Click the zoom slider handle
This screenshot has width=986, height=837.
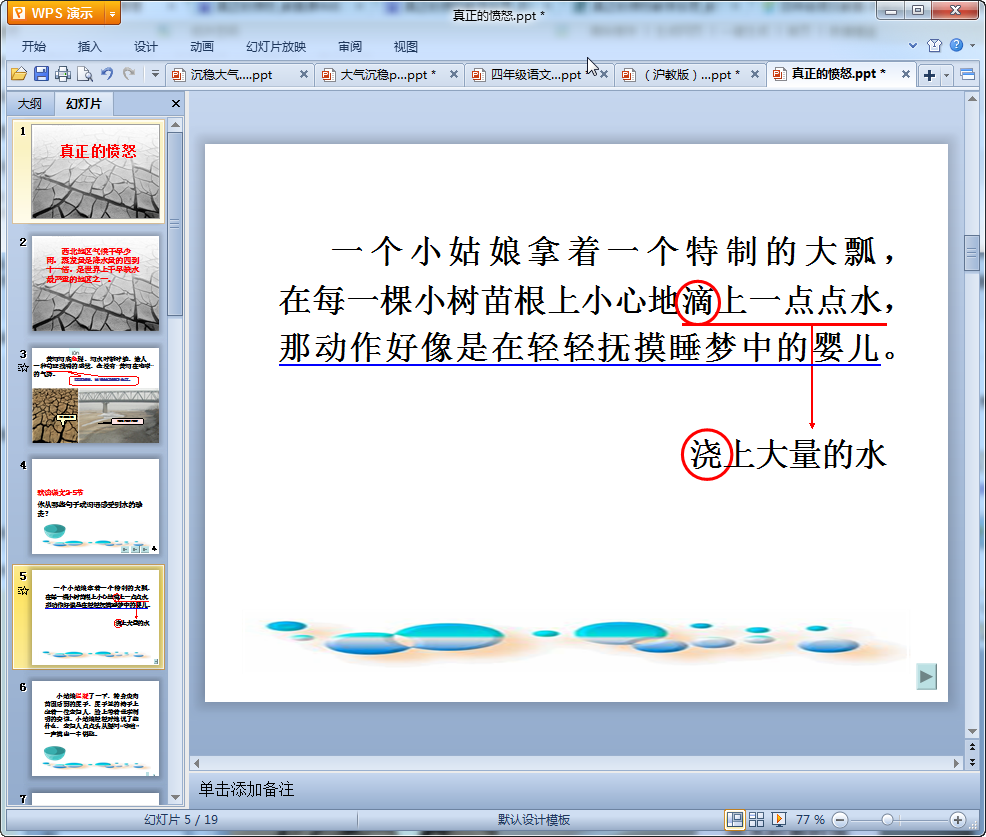[887, 820]
